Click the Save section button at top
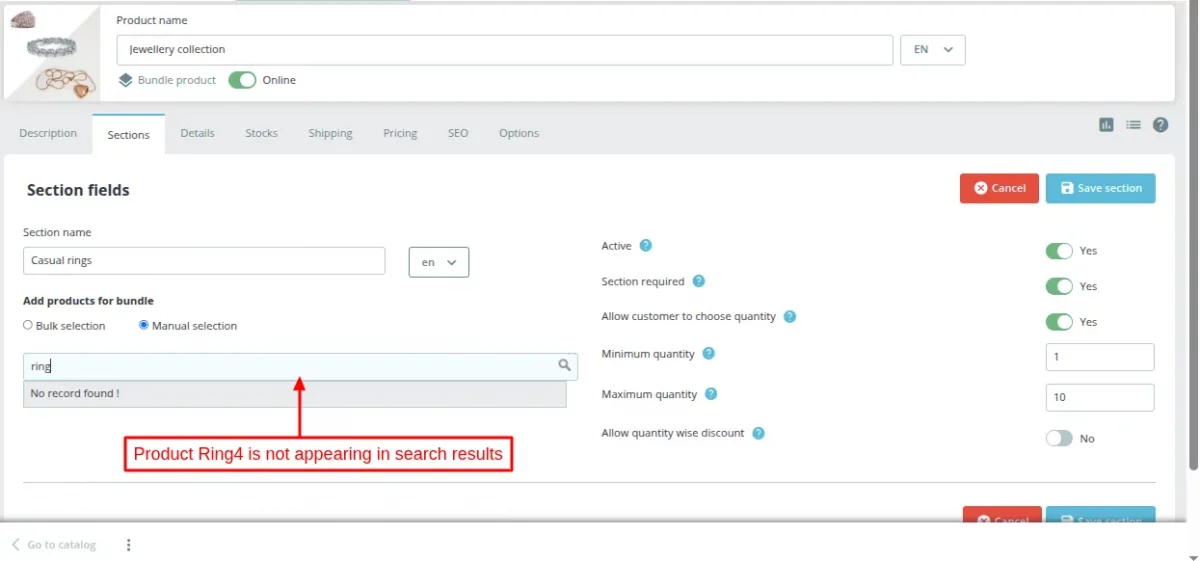1200x561 pixels. pos(1100,188)
